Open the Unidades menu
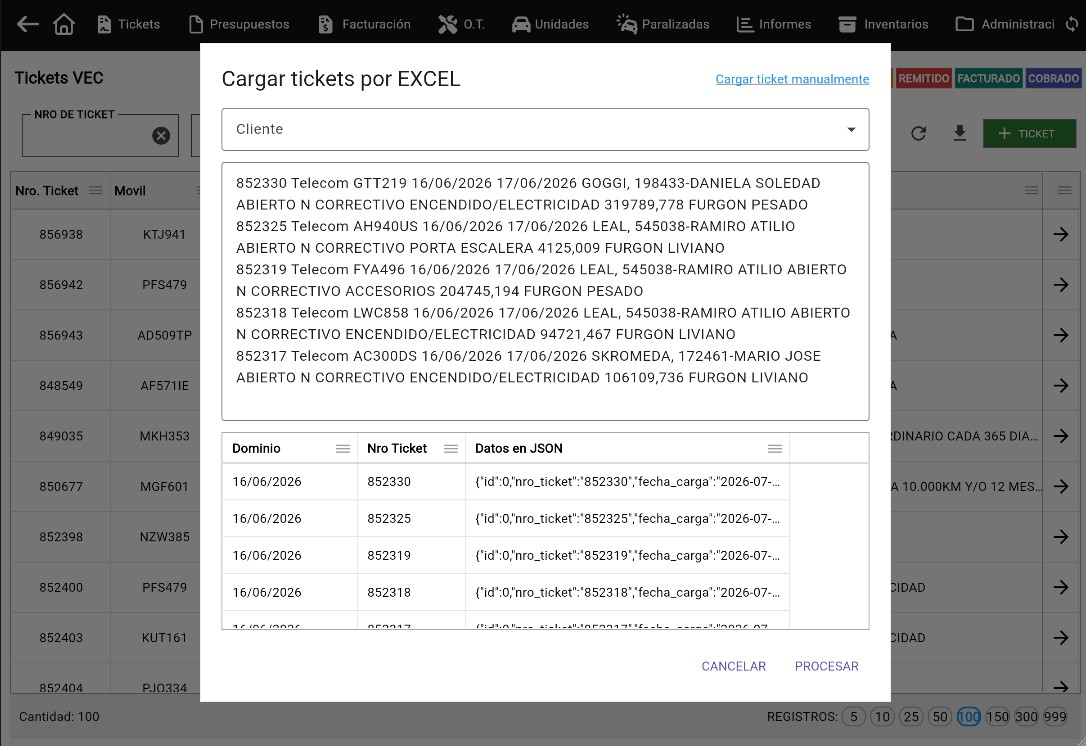 (x=551, y=24)
